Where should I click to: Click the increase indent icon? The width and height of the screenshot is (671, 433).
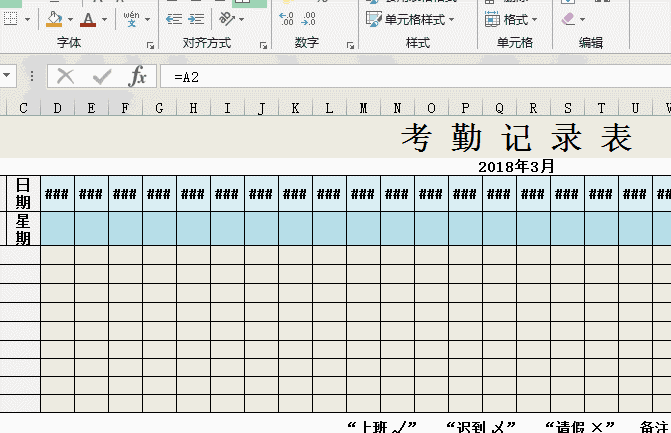click(196, 19)
